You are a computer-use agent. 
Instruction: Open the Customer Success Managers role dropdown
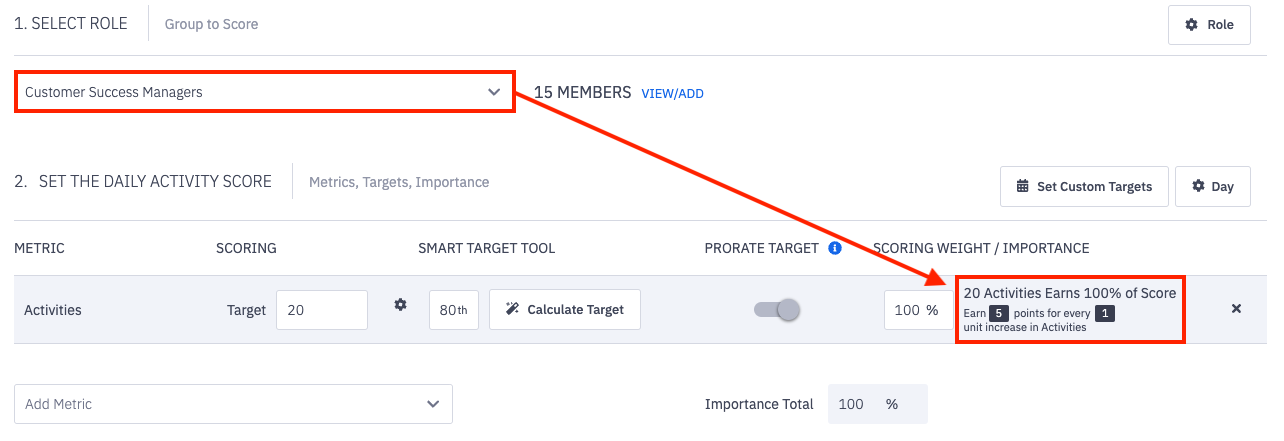tap(264, 92)
